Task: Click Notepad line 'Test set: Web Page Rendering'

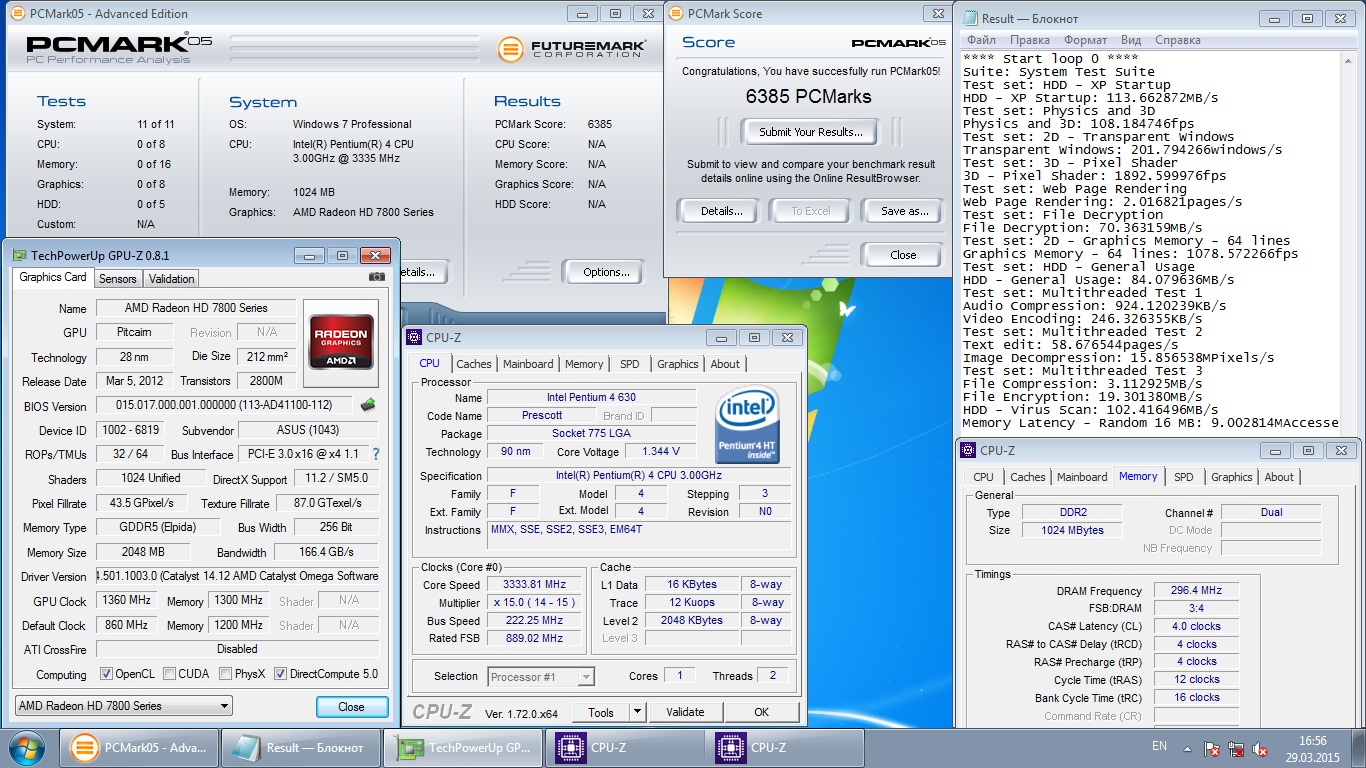Action: pos(1074,189)
